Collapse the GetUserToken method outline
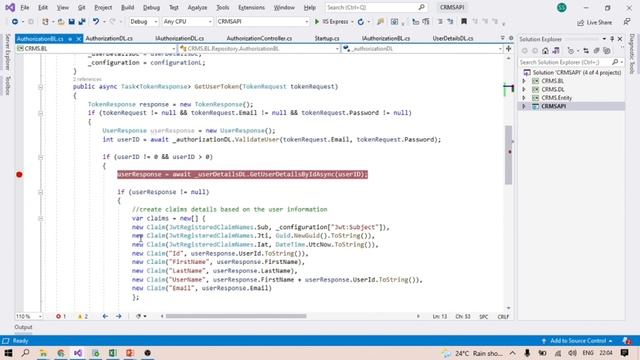Viewport: 640px width, 360px height. point(40,87)
